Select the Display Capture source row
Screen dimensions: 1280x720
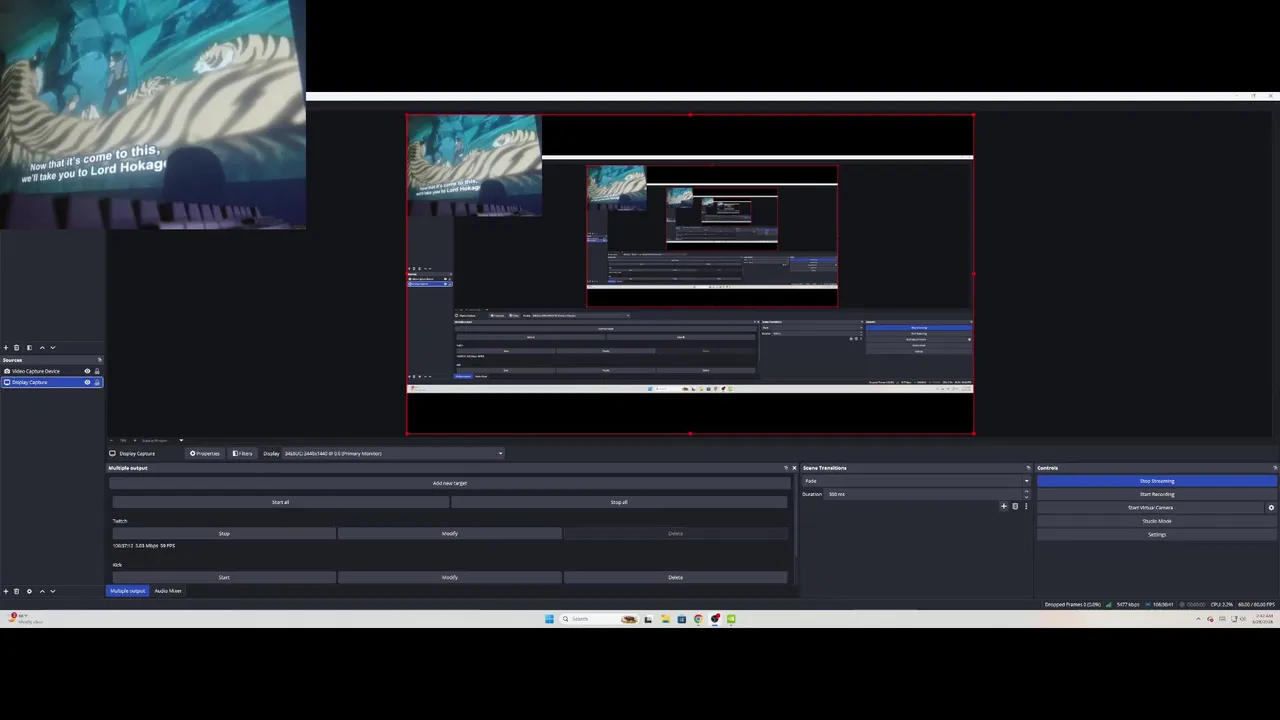click(51, 382)
